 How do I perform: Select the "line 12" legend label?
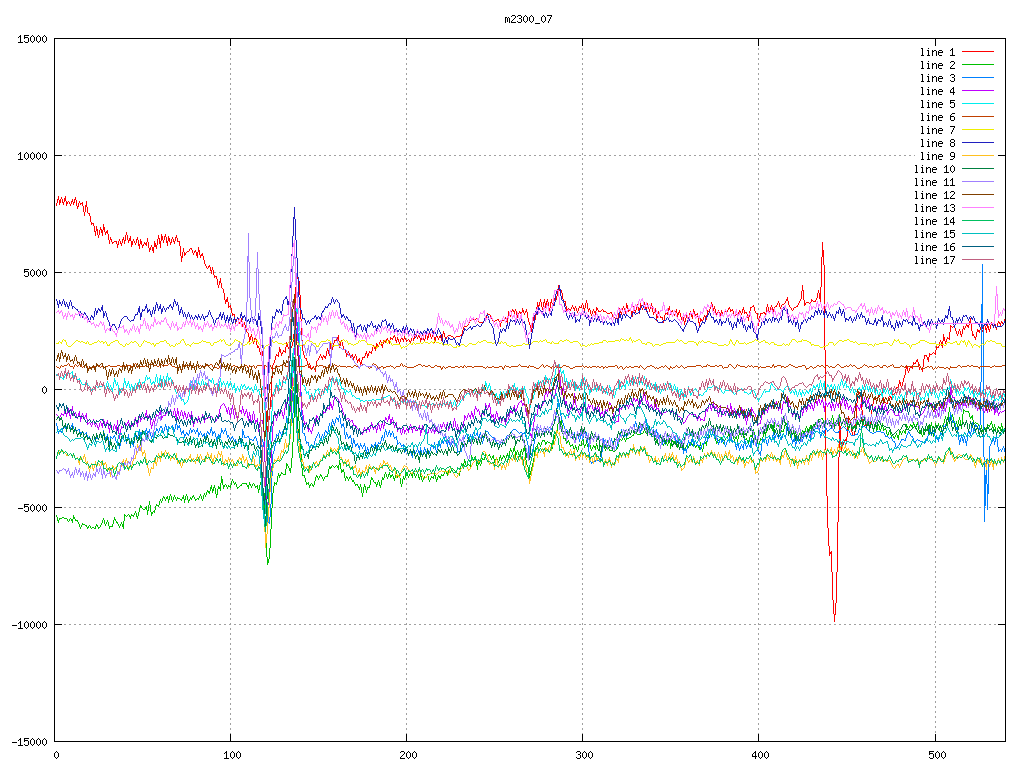pyautogui.click(x=934, y=195)
